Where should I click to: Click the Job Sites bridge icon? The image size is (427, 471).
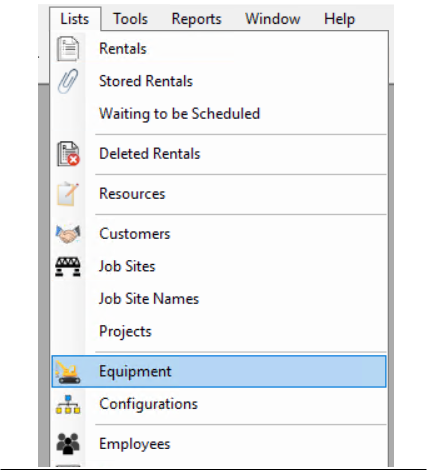point(68,266)
